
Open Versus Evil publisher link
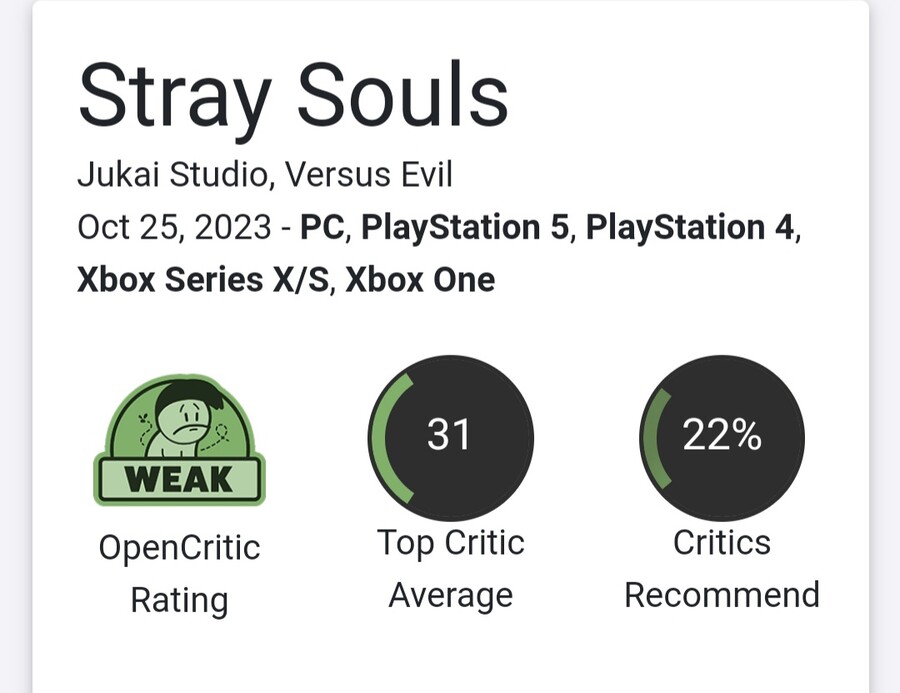coord(369,175)
